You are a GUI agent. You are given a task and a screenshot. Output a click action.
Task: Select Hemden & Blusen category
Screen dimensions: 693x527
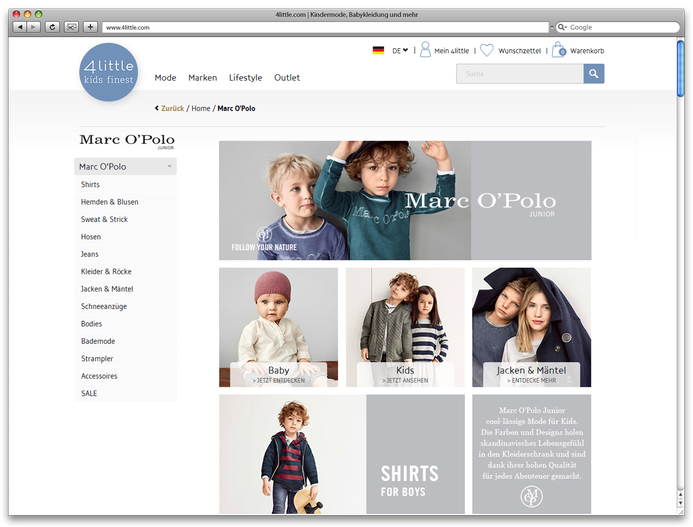(126, 202)
